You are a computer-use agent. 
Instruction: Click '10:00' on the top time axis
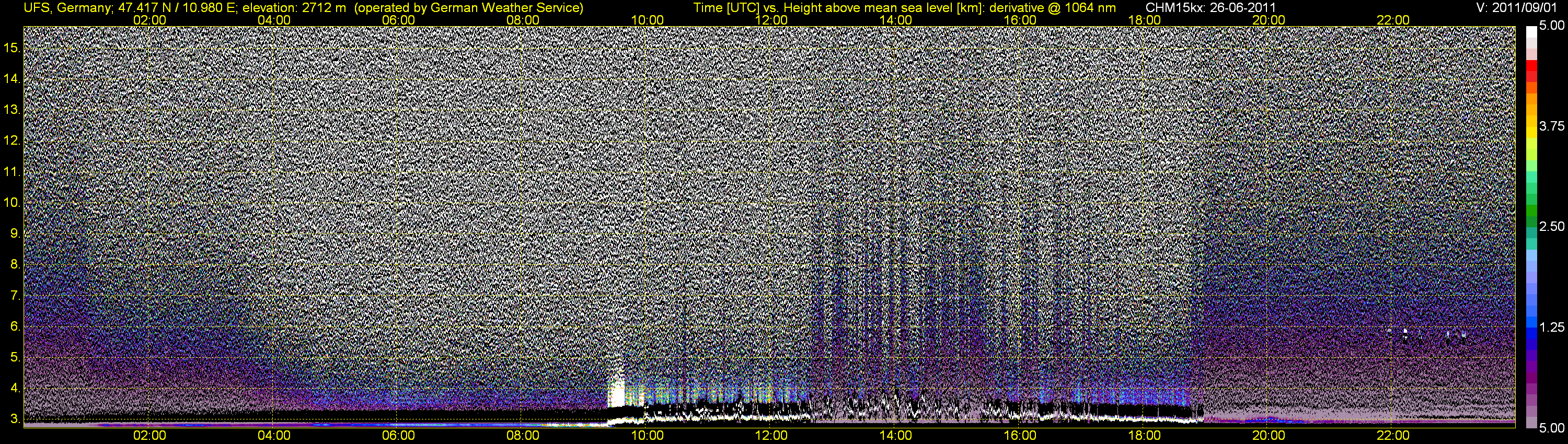647,20
